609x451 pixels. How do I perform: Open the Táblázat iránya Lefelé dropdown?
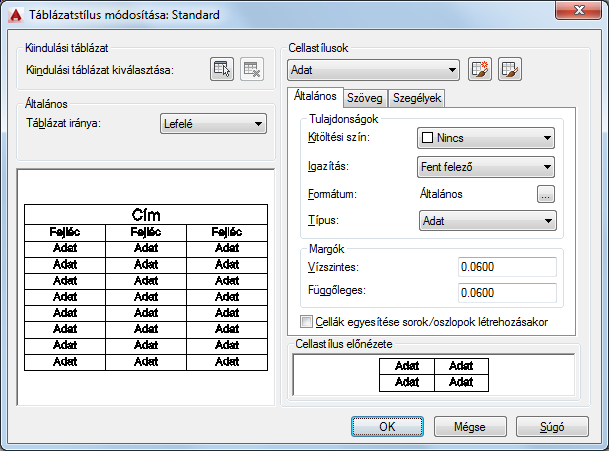point(213,124)
